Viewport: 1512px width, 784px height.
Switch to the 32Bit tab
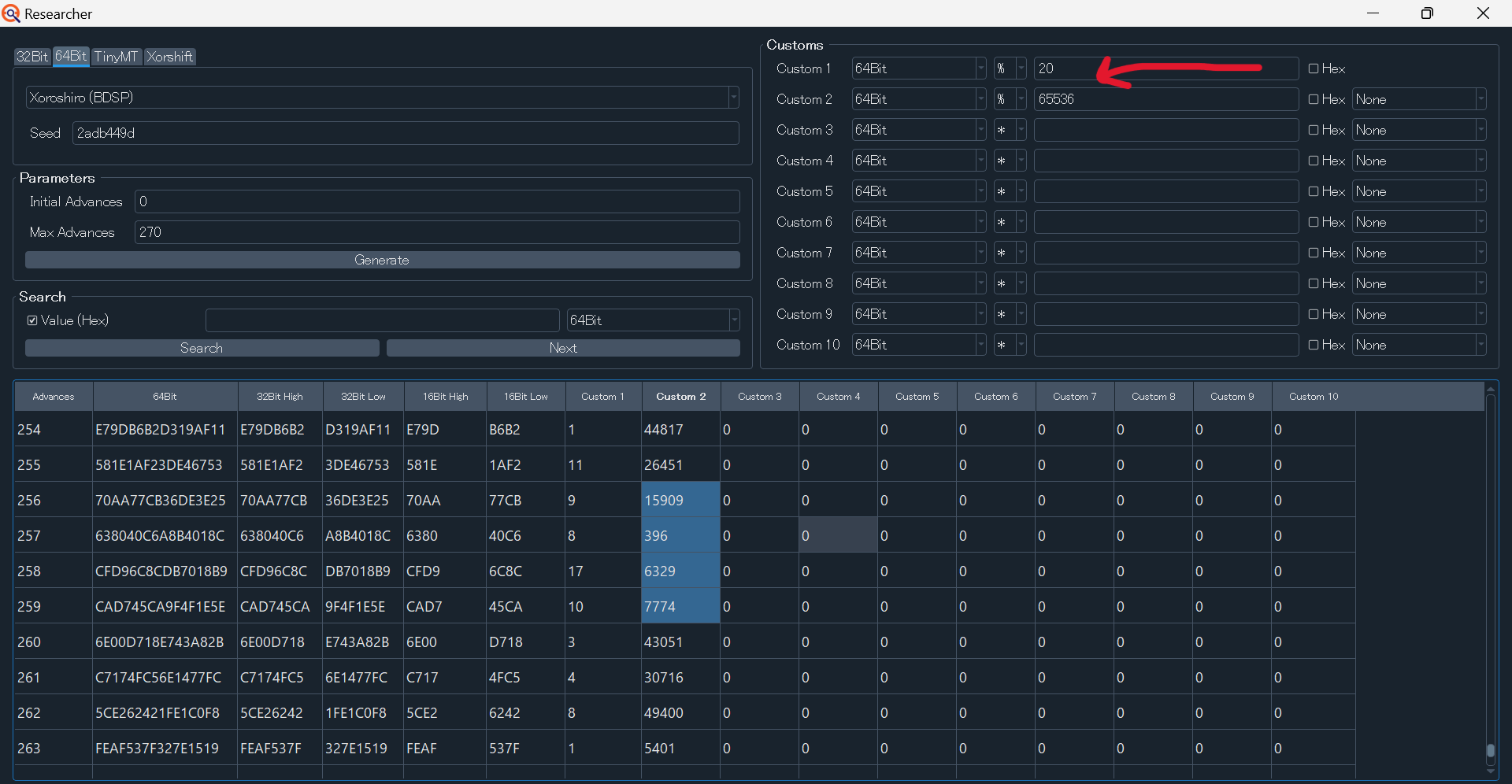(32, 57)
